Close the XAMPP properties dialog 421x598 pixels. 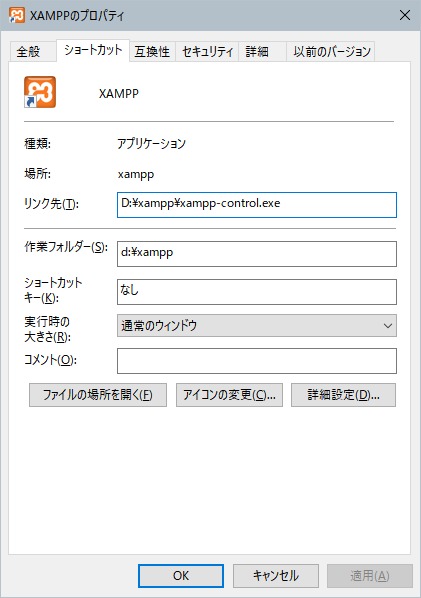[x=405, y=15]
